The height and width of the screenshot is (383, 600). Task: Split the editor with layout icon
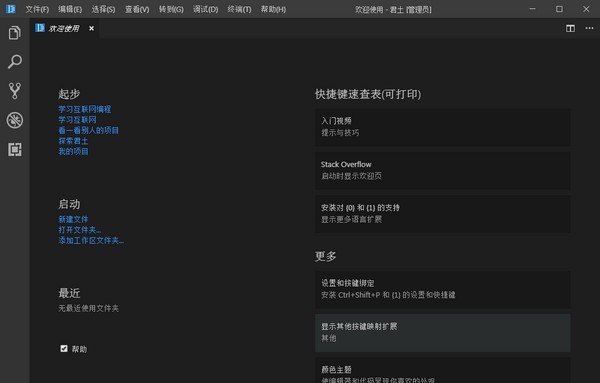pos(570,28)
